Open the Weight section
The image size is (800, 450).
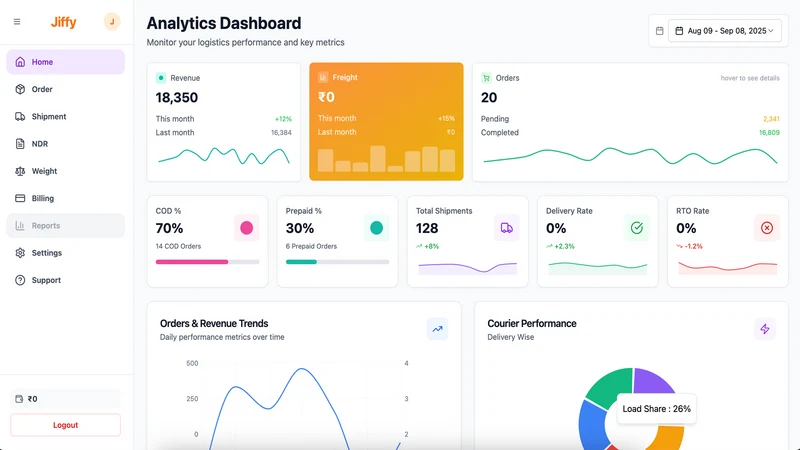65,171
